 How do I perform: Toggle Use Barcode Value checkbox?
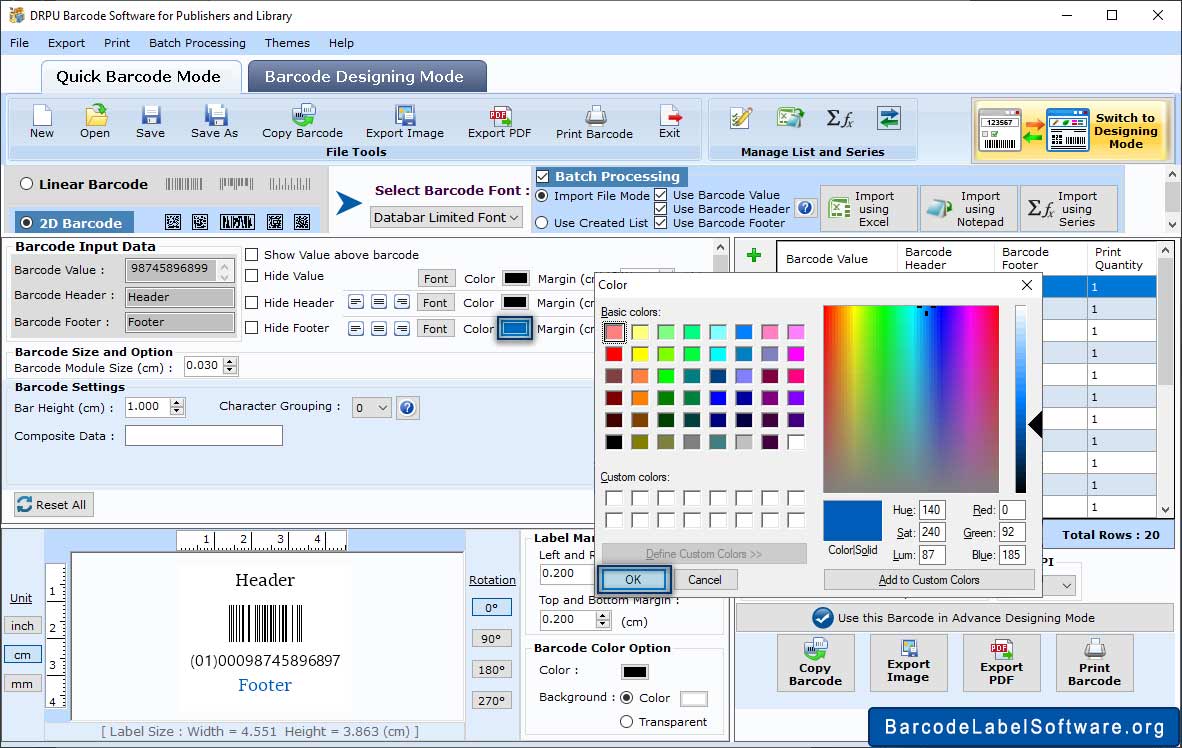point(660,195)
